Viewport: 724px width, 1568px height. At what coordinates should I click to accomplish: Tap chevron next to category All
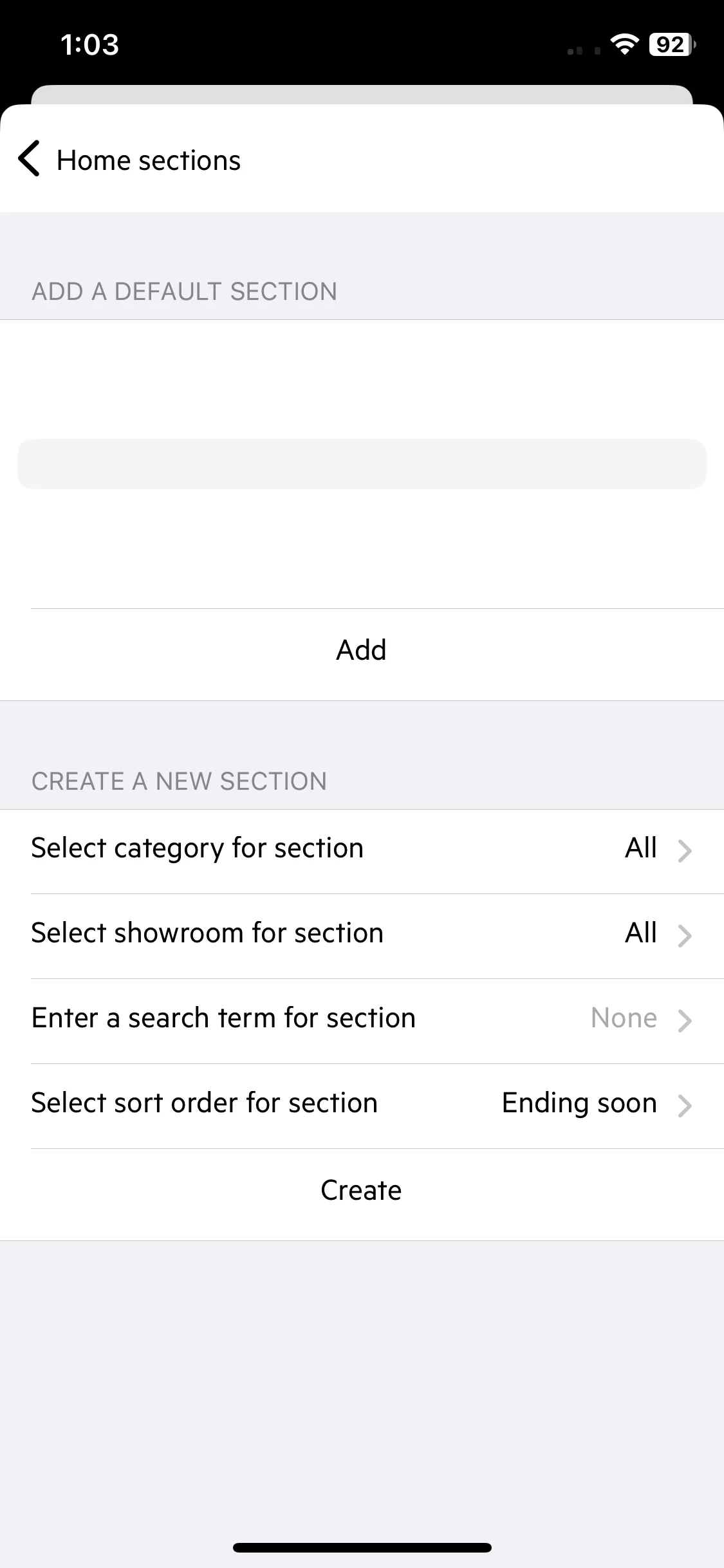685,851
